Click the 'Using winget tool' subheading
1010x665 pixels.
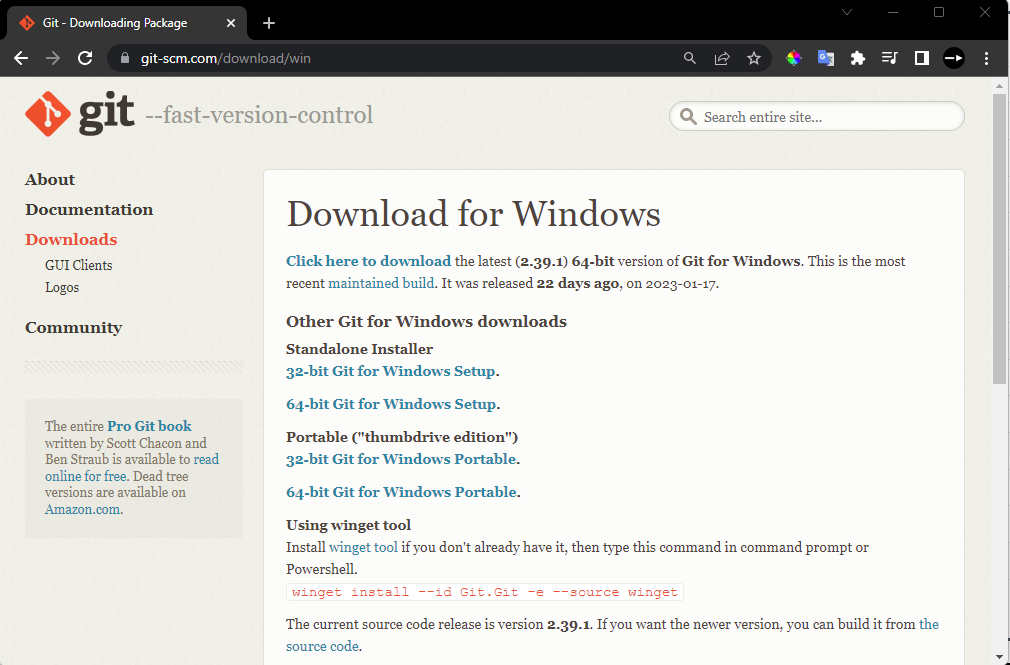(348, 525)
